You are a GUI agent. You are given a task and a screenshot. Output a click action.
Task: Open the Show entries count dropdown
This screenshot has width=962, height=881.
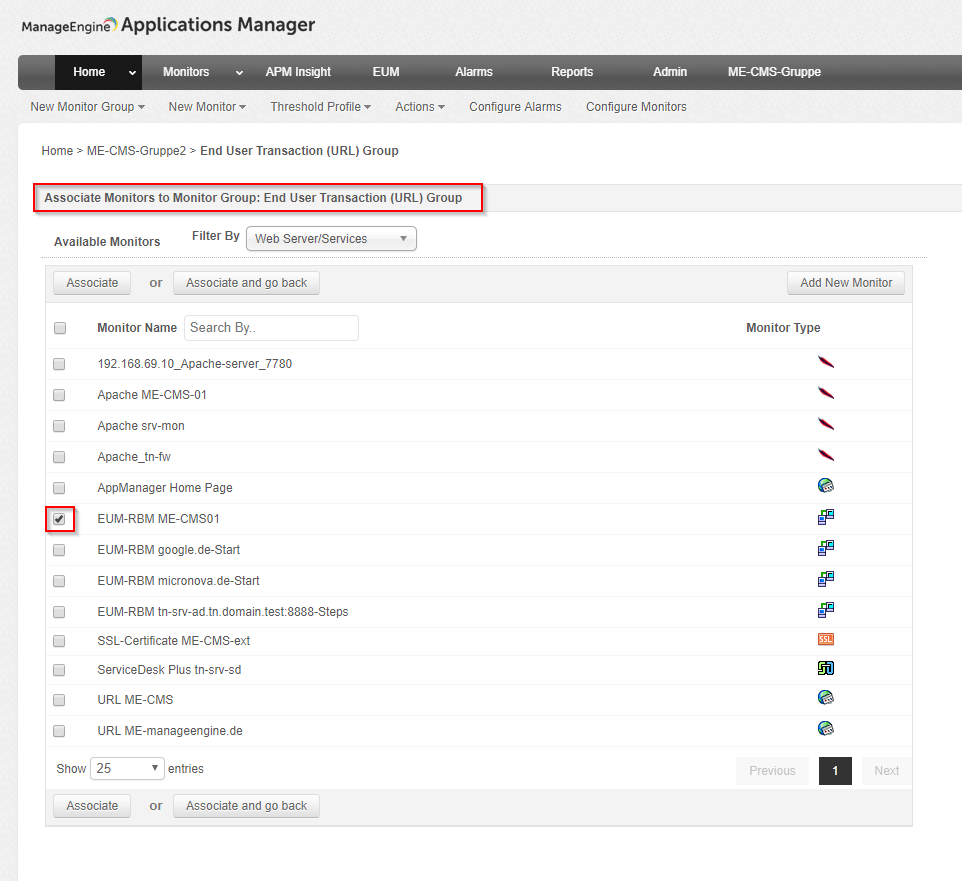127,768
